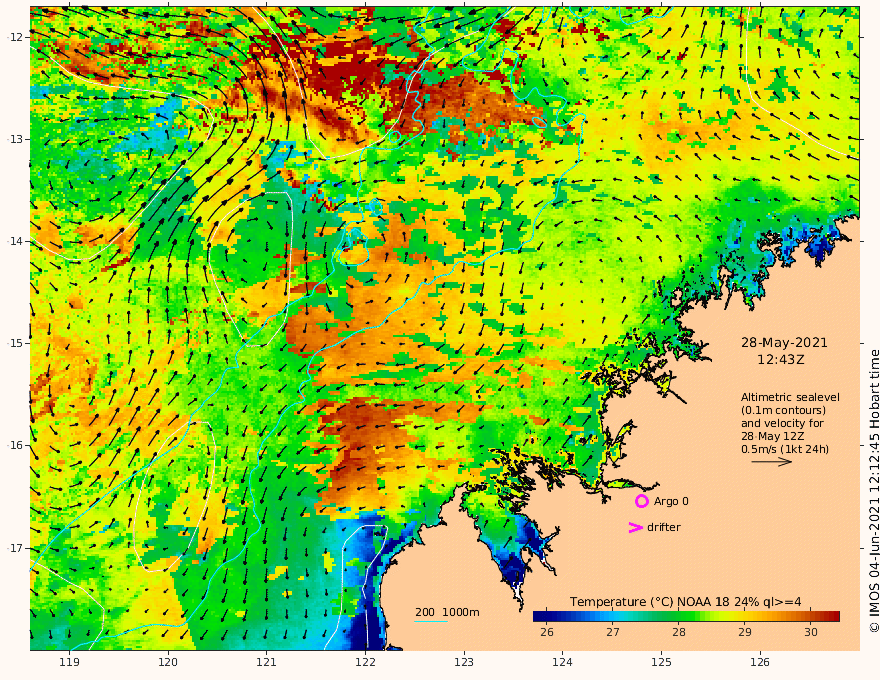This screenshot has width=880, height=680.
Task: Click the 'drifter' legend label
Action: 663,527
